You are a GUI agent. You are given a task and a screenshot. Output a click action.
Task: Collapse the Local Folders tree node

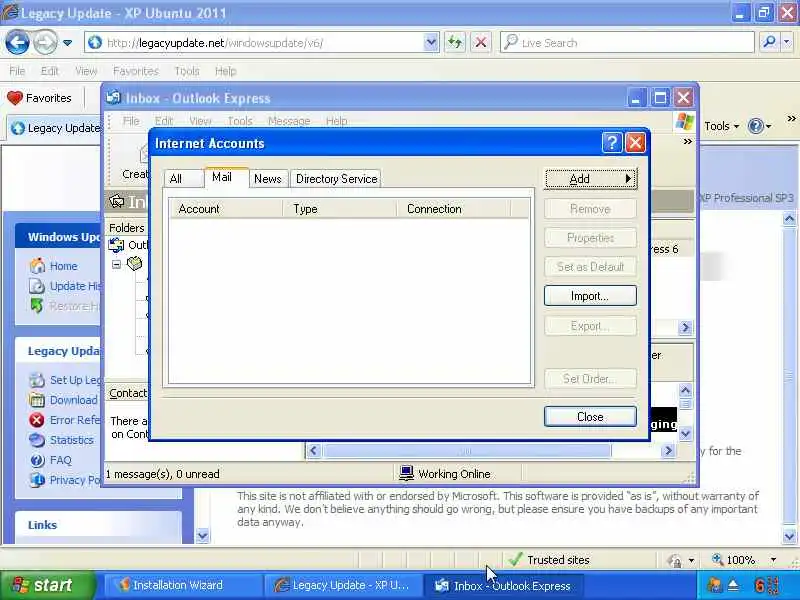tap(116, 264)
